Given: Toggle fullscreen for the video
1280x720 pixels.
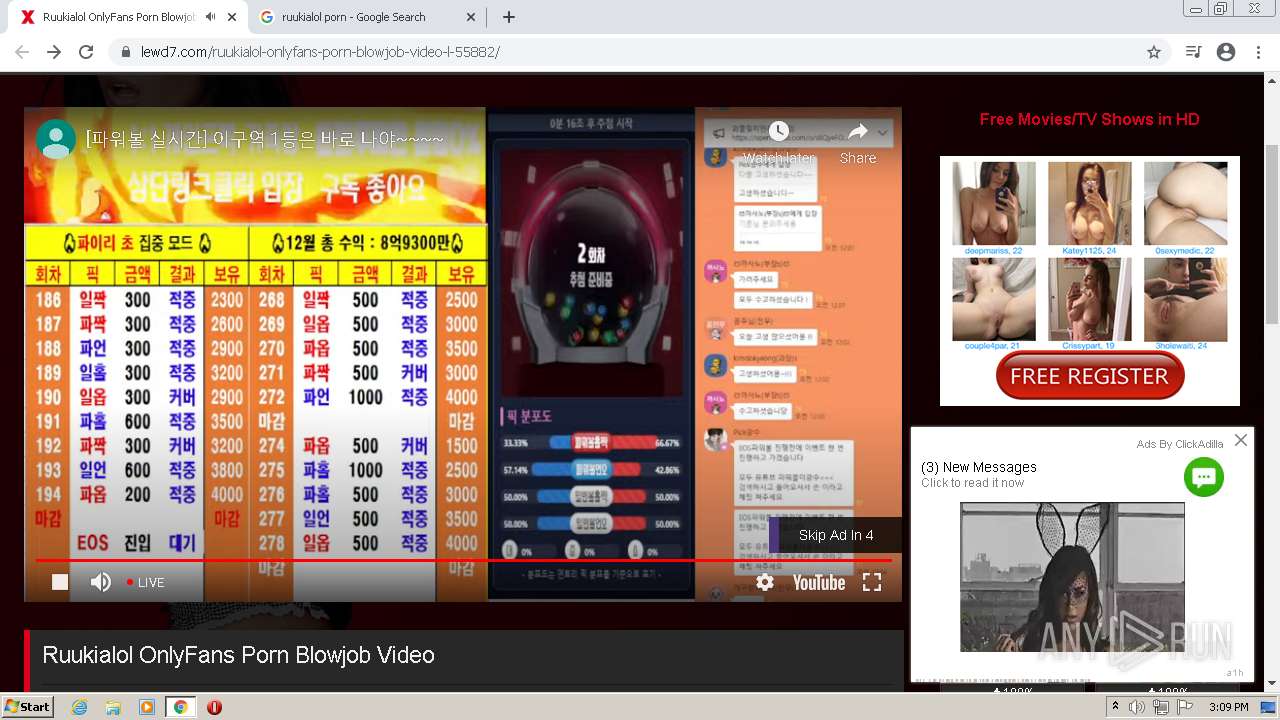Looking at the screenshot, I should 872,582.
